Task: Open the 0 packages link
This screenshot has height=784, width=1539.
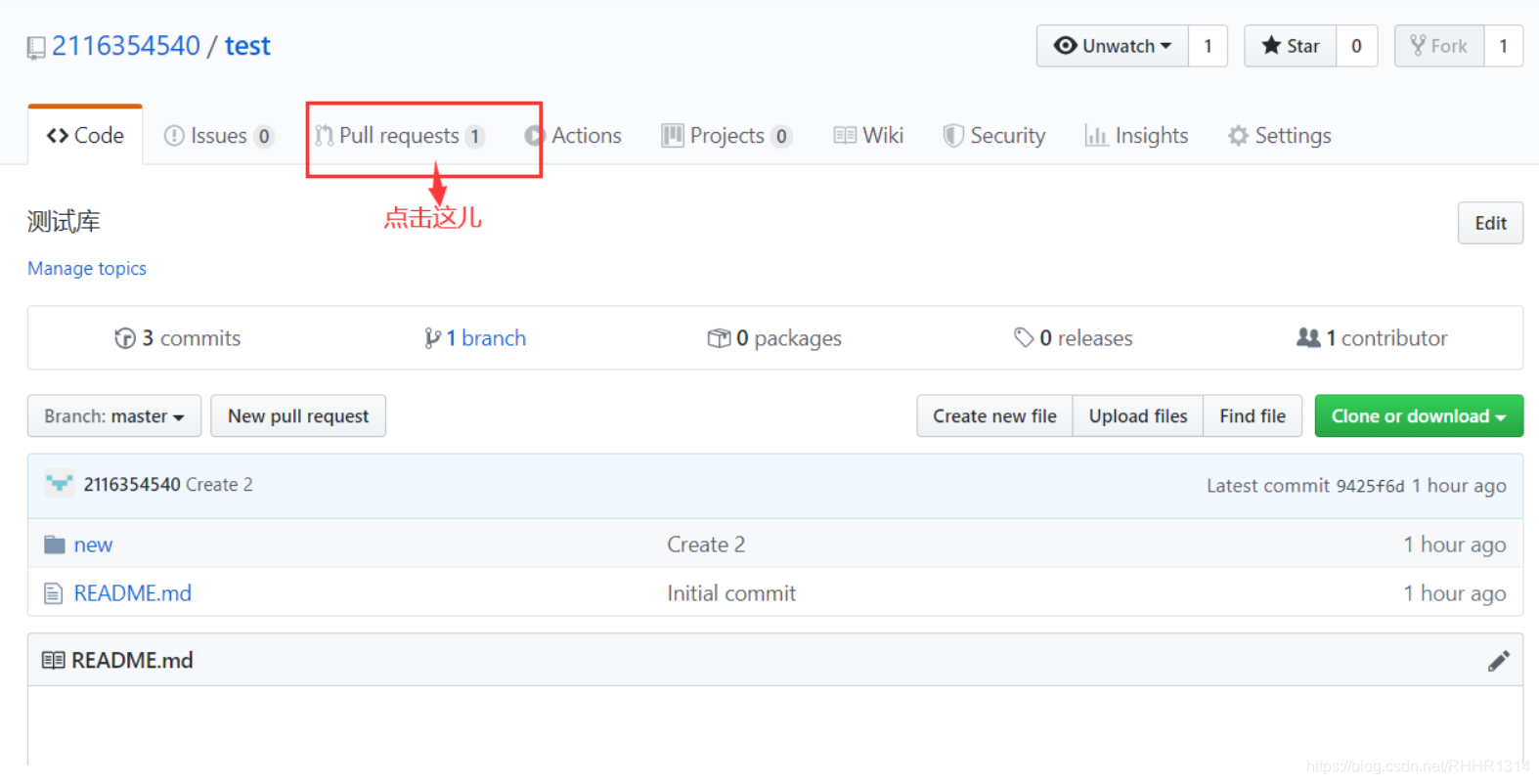Action: [774, 338]
